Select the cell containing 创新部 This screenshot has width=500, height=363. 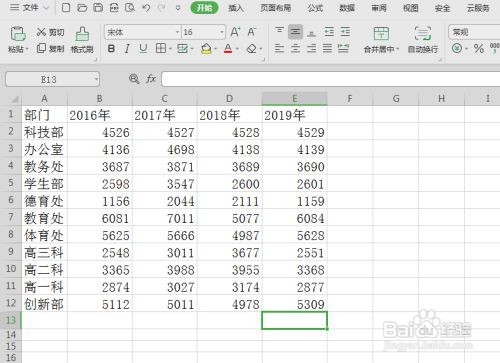44,304
